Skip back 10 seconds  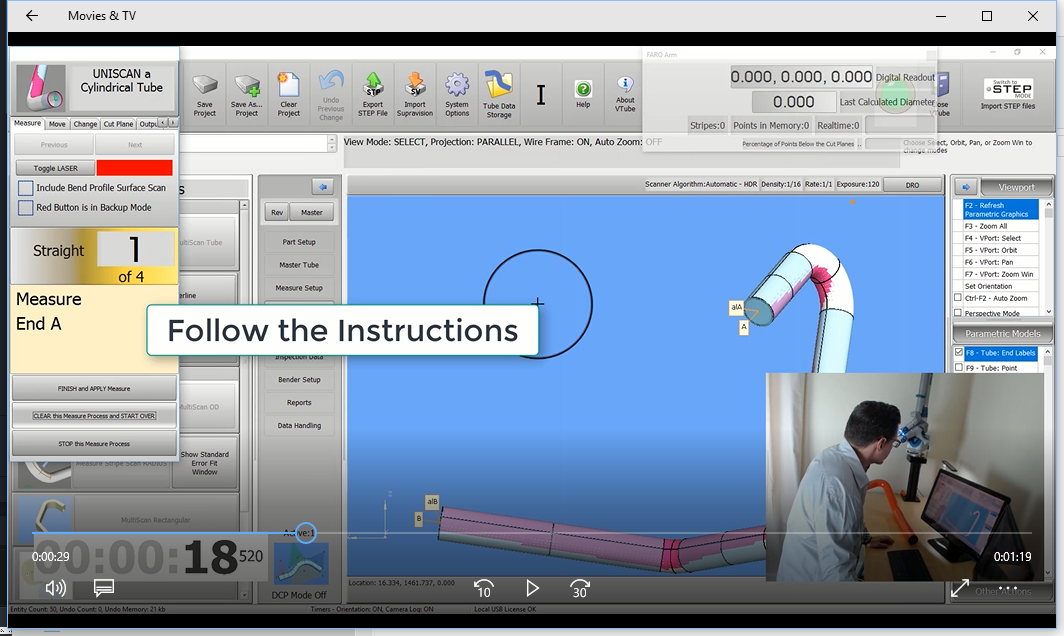click(x=483, y=588)
